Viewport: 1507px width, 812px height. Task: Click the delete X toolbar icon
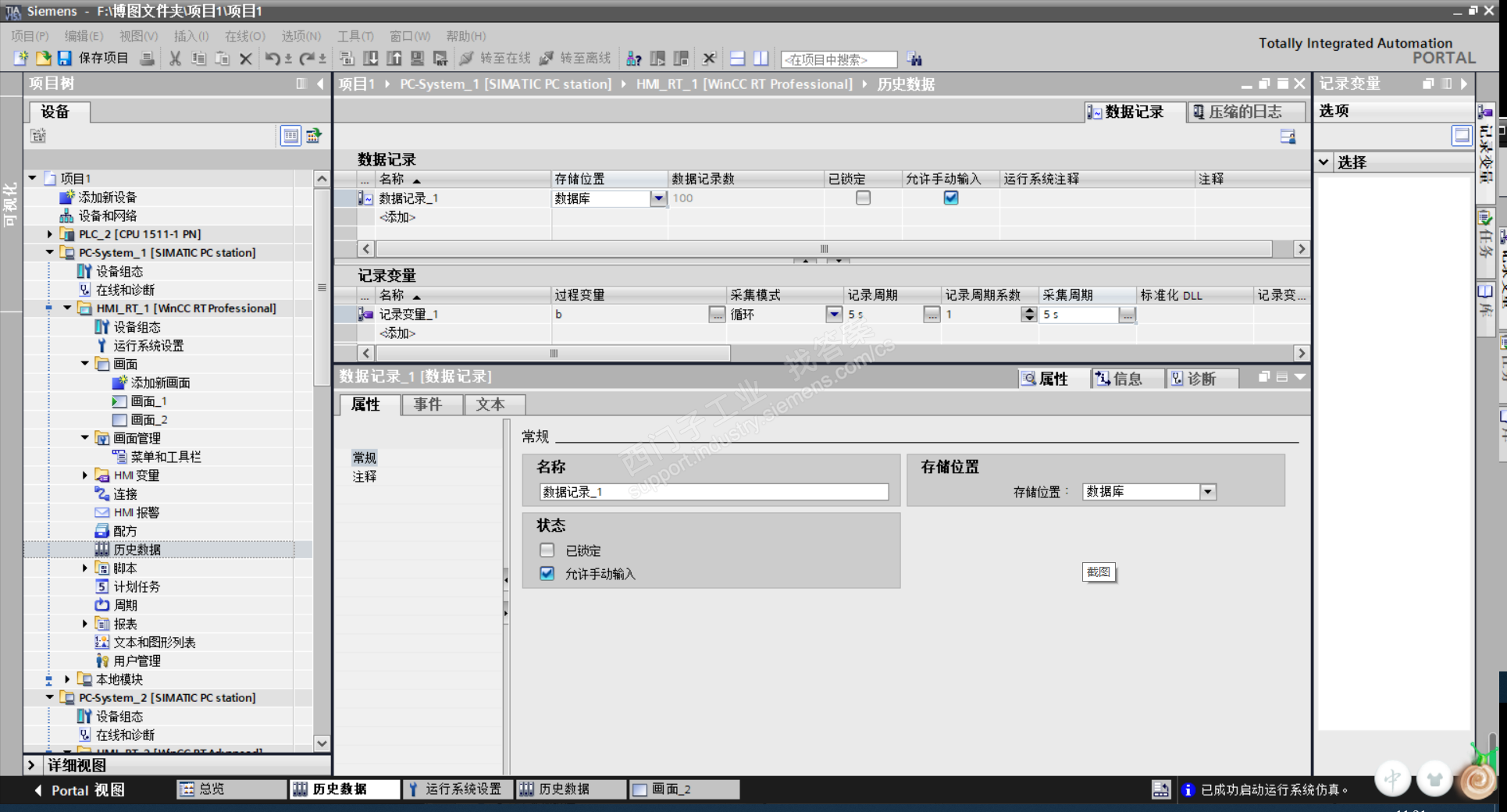246,59
